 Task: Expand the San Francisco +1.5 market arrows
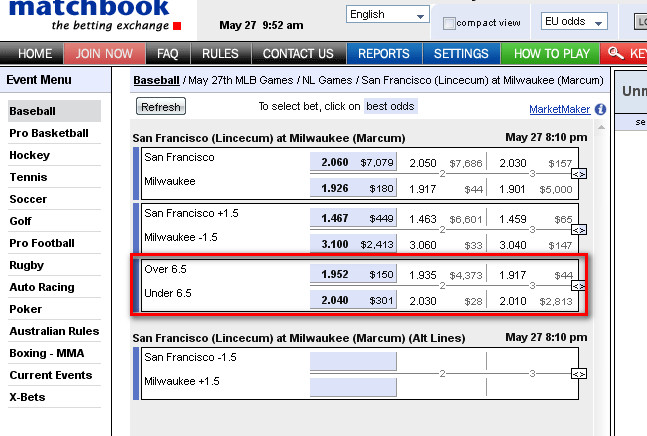pyautogui.click(x=579, y=230)
